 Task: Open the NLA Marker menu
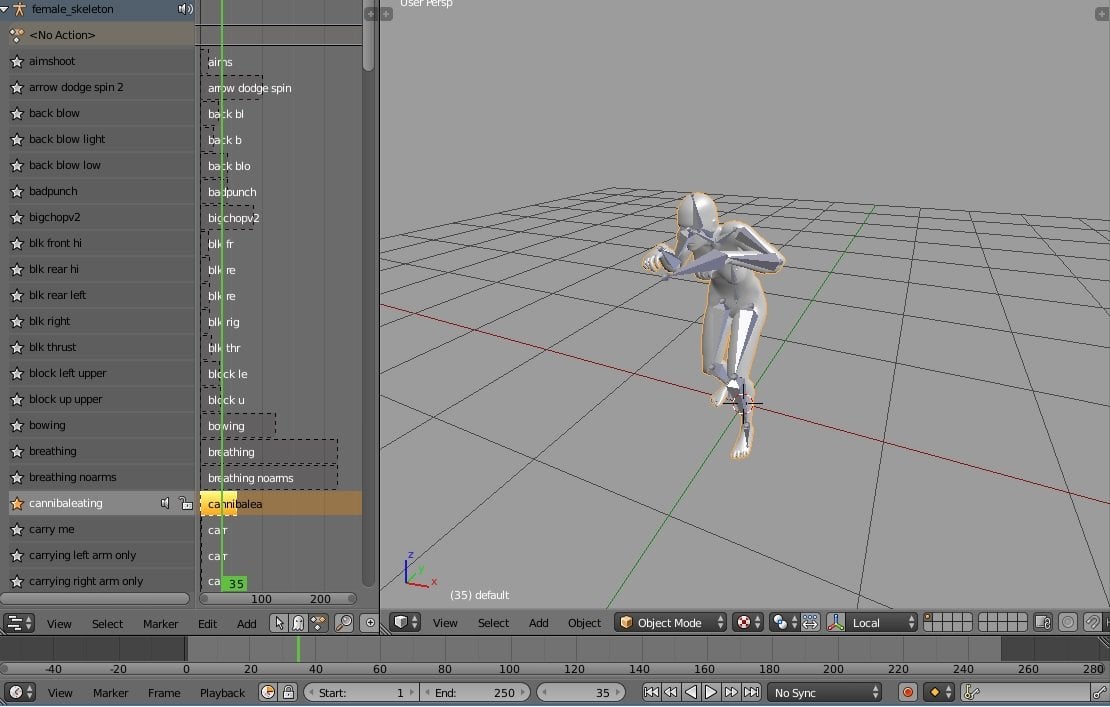coord(161,623)
